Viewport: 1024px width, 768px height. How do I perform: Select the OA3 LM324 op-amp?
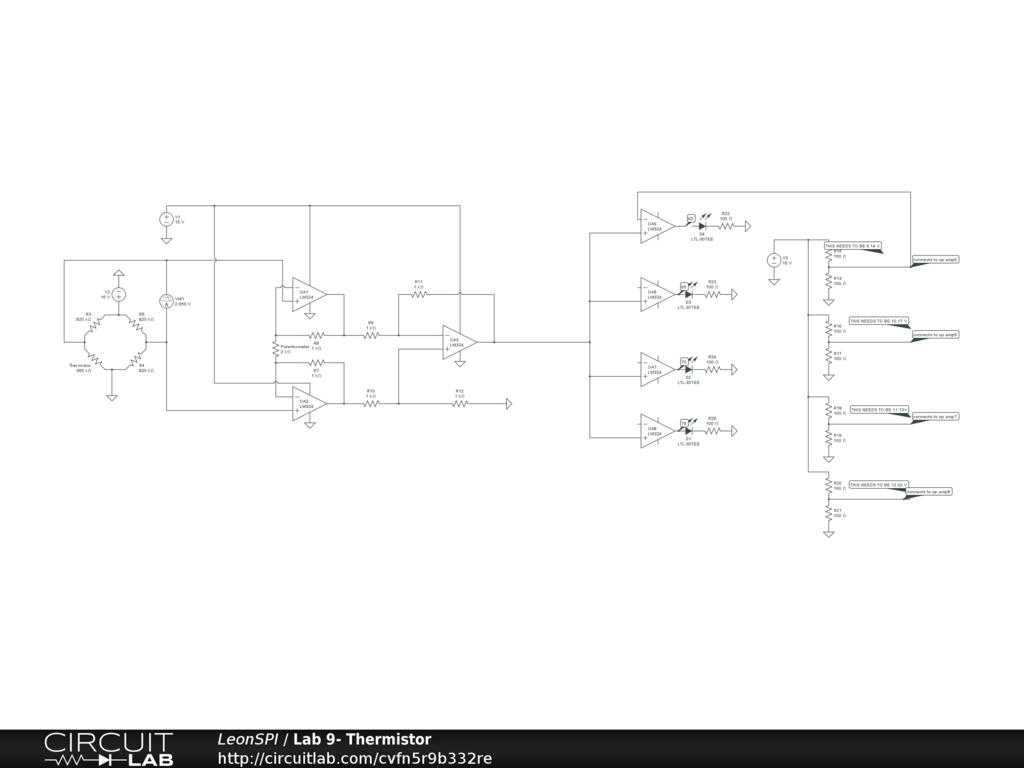click(x=459, y=342)
